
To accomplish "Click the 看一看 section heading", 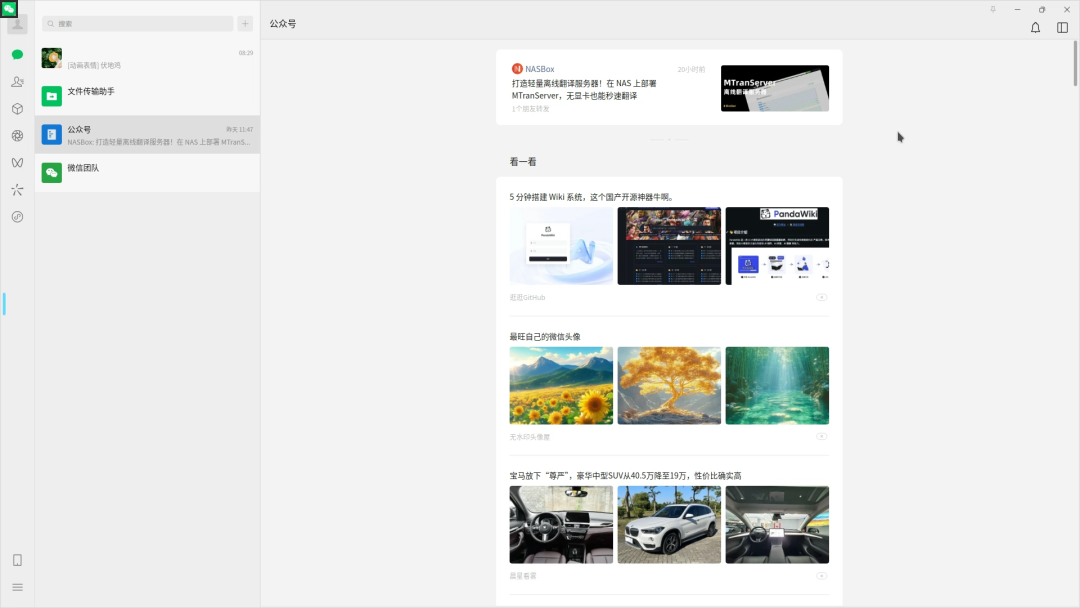I will [x=523, y=162].
